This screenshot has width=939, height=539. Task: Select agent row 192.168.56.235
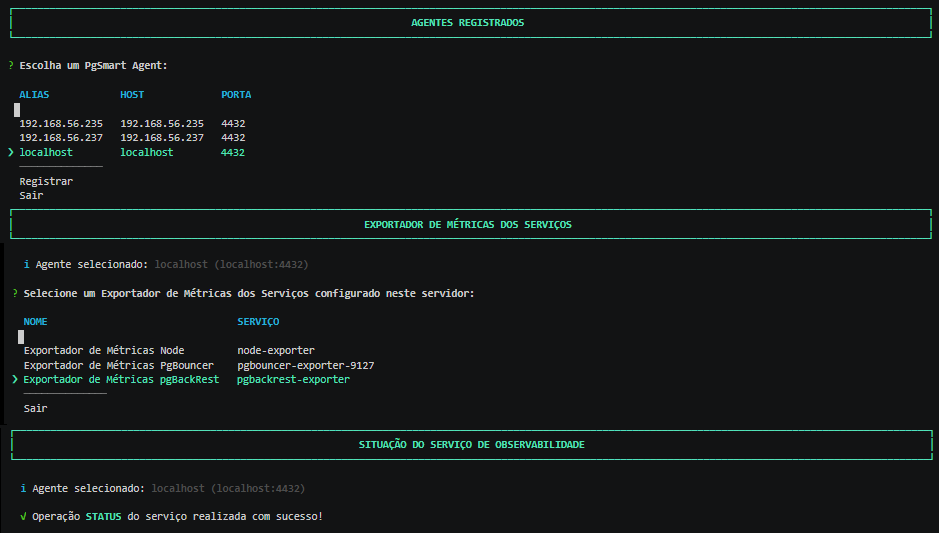click(x=132, y=123)
